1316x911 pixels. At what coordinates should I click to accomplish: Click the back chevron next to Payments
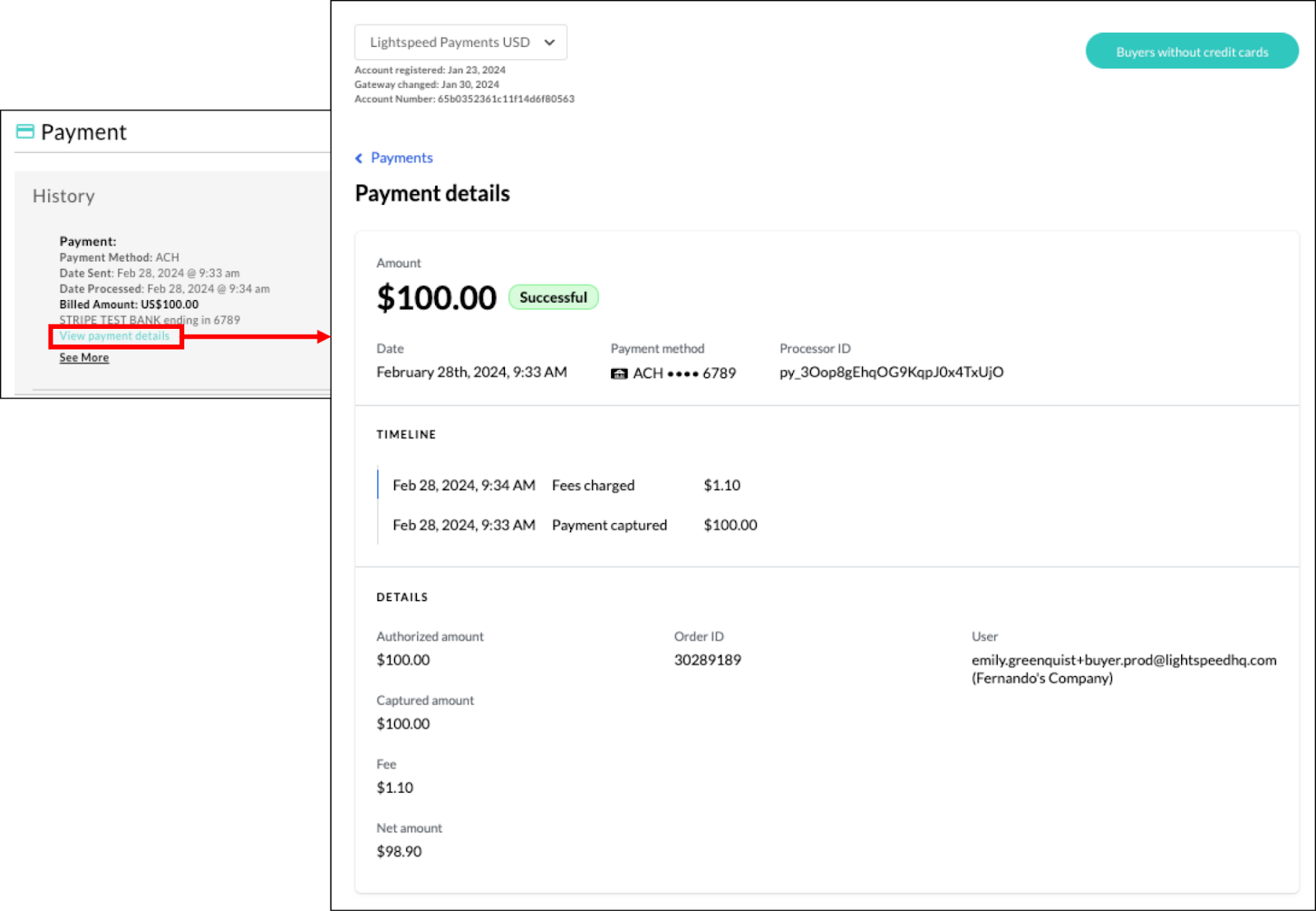pos(359,159)
